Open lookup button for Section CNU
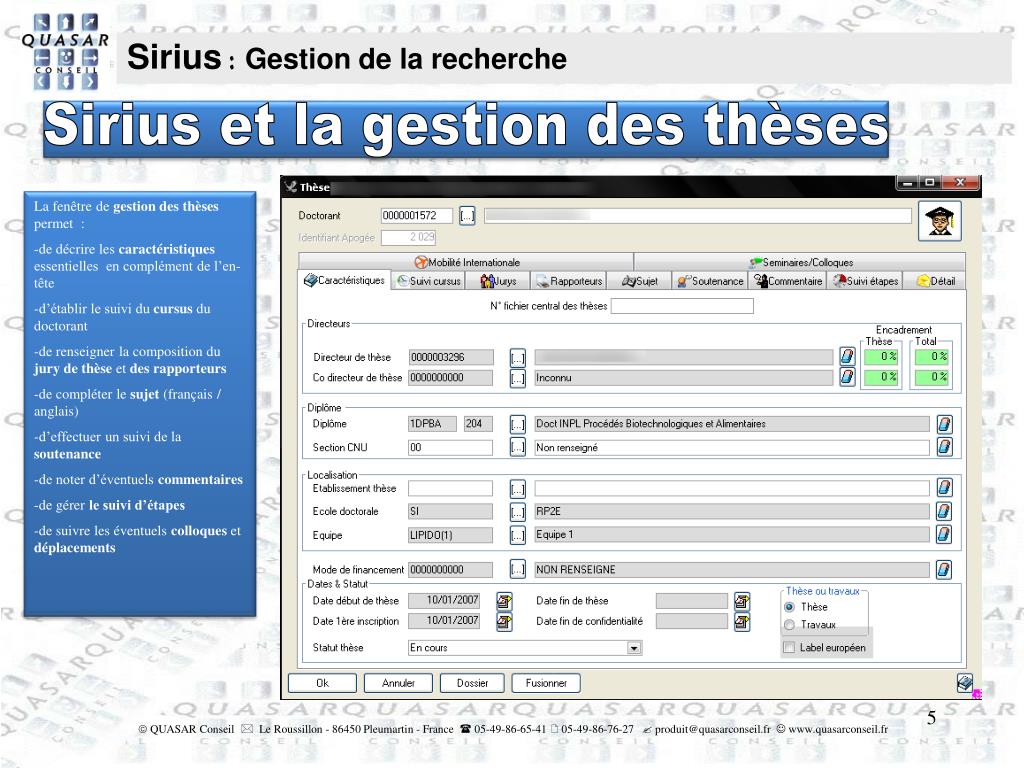 click(x=518, y=447)
